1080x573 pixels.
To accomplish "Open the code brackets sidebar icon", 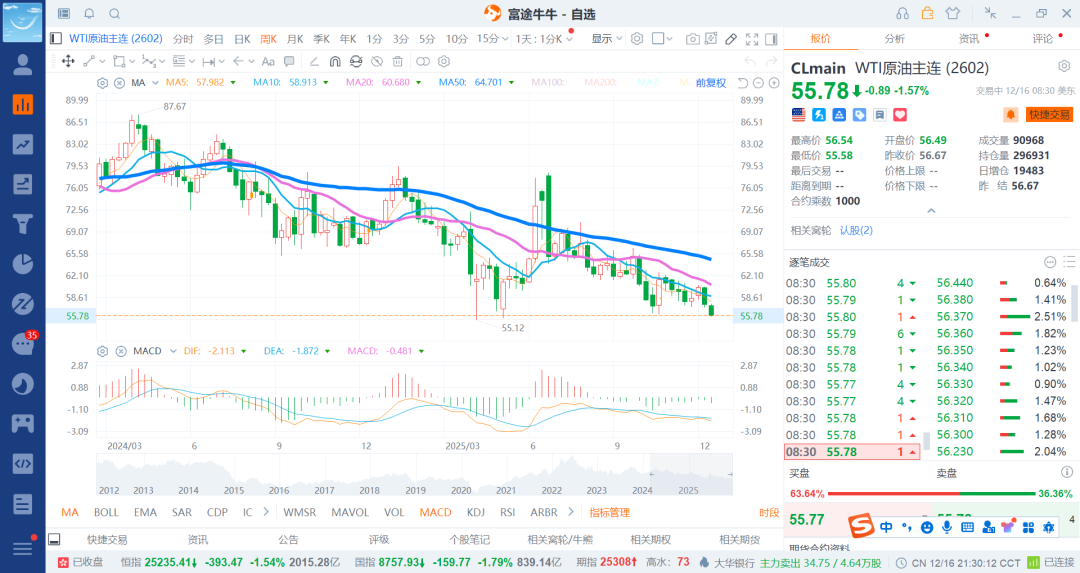I will coord(23,463).
